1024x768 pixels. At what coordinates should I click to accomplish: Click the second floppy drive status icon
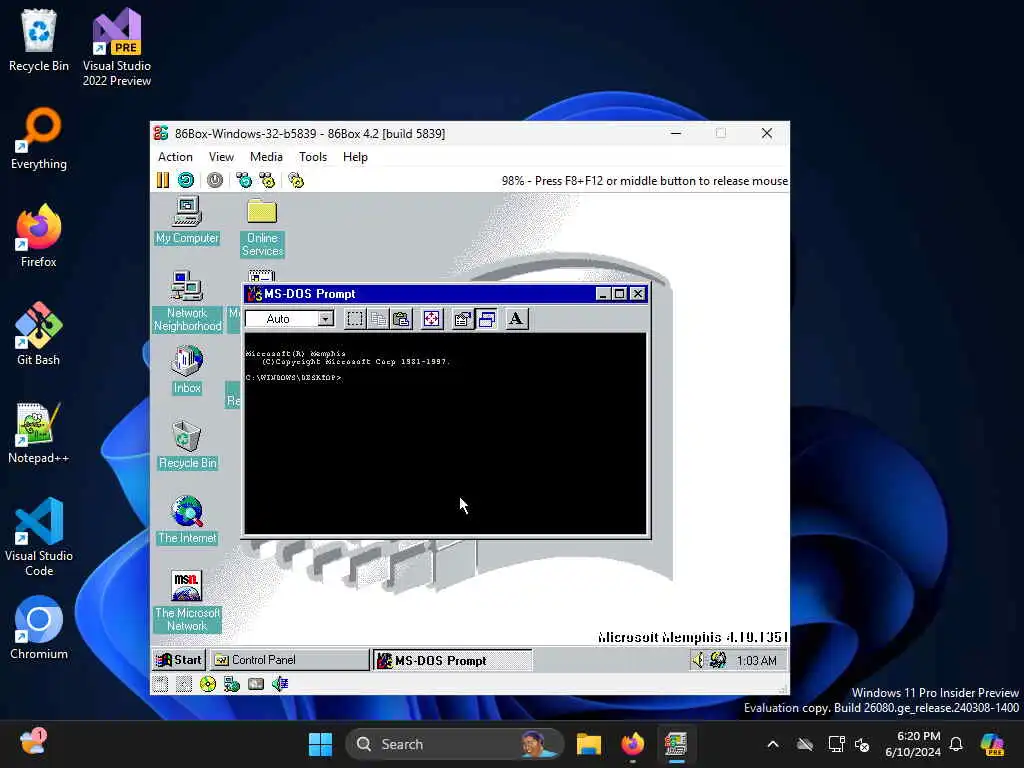click(x=184, y=684)
